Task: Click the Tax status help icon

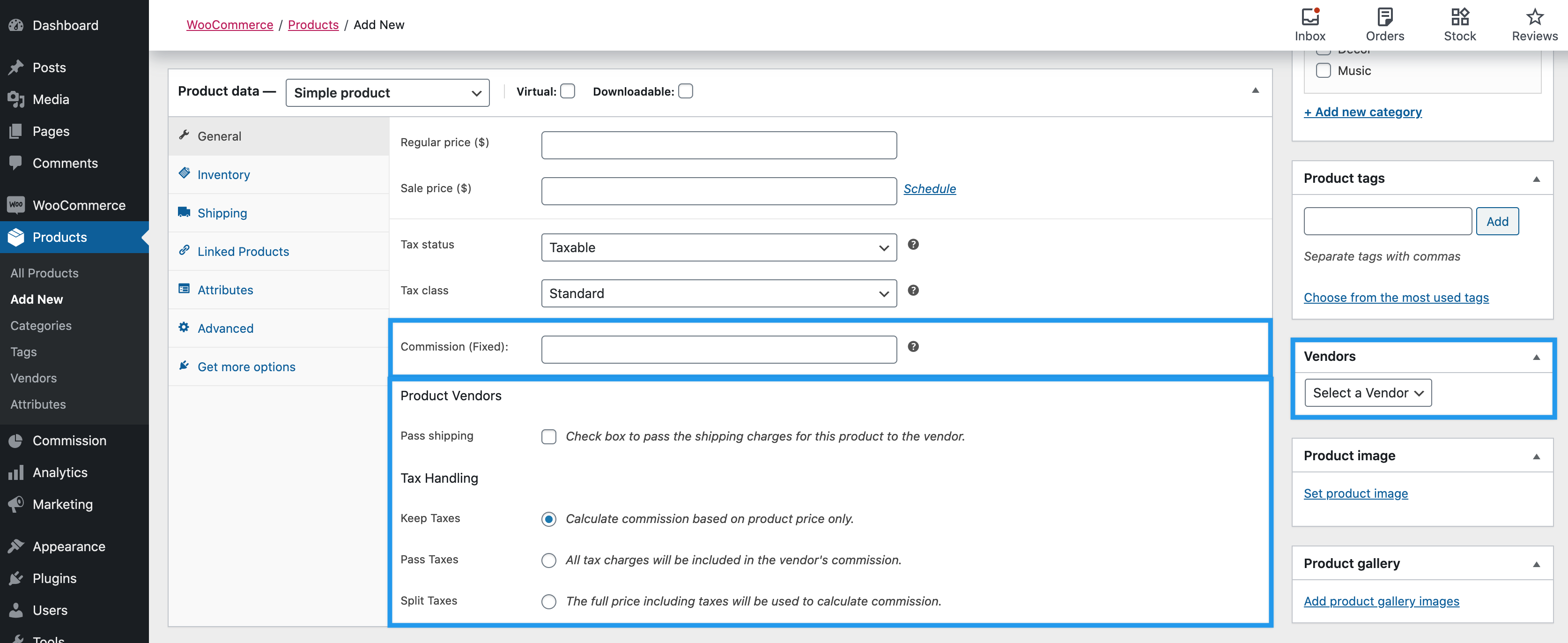Action: 912,244
